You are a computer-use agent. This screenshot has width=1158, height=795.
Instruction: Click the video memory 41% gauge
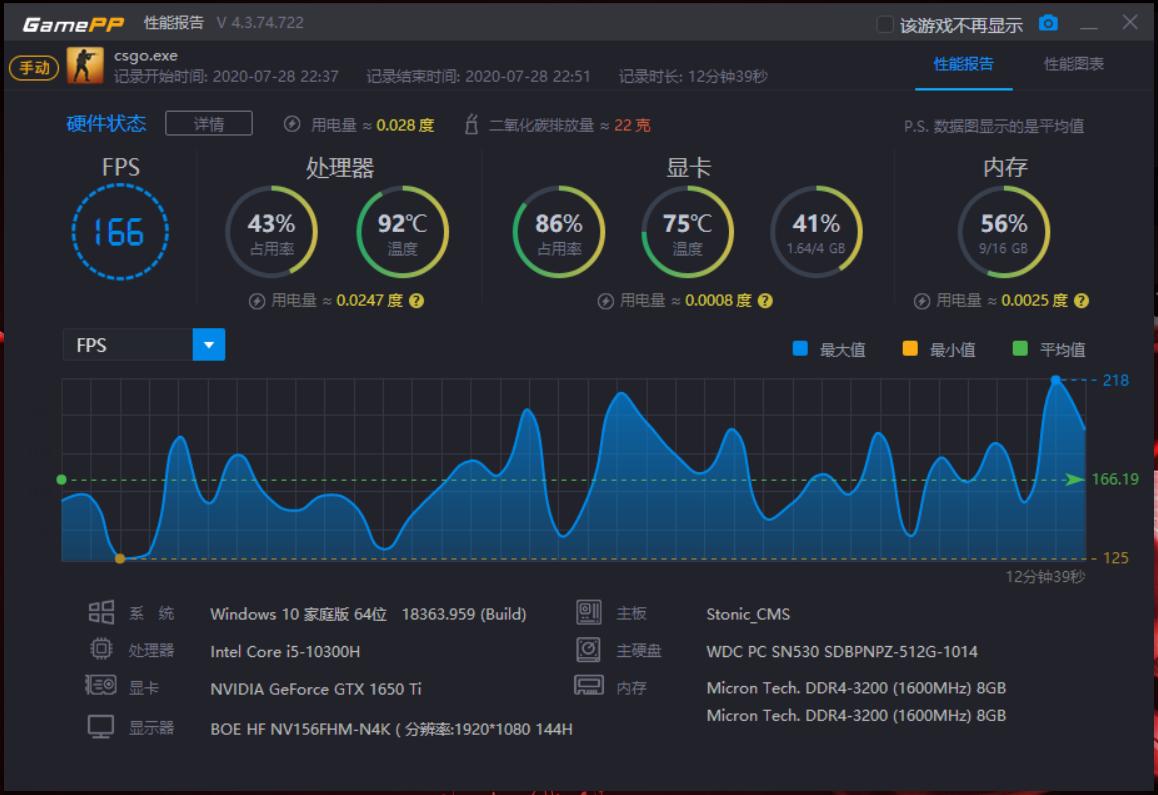click(816, 232)
